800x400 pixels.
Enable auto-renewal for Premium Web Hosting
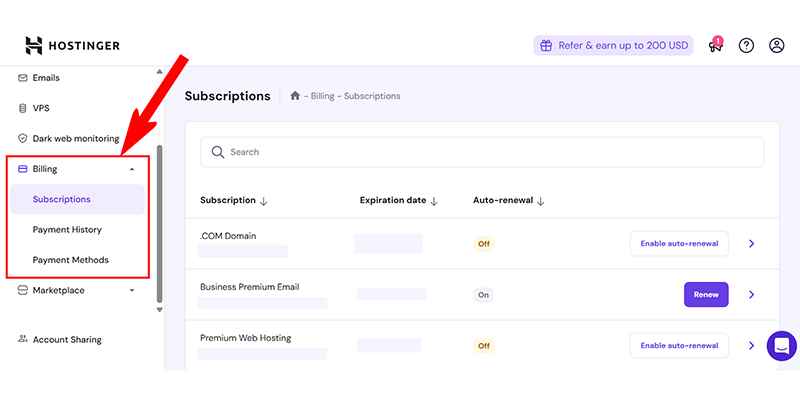(679, 346)
